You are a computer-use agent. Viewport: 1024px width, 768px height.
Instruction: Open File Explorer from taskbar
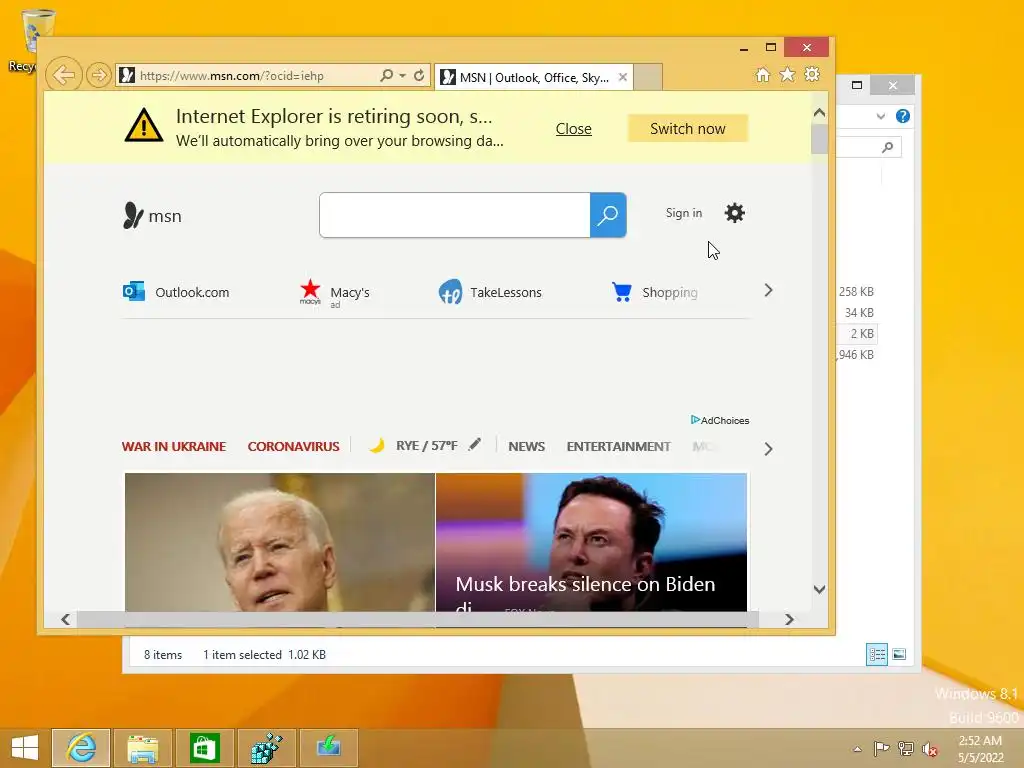point(143,748)
